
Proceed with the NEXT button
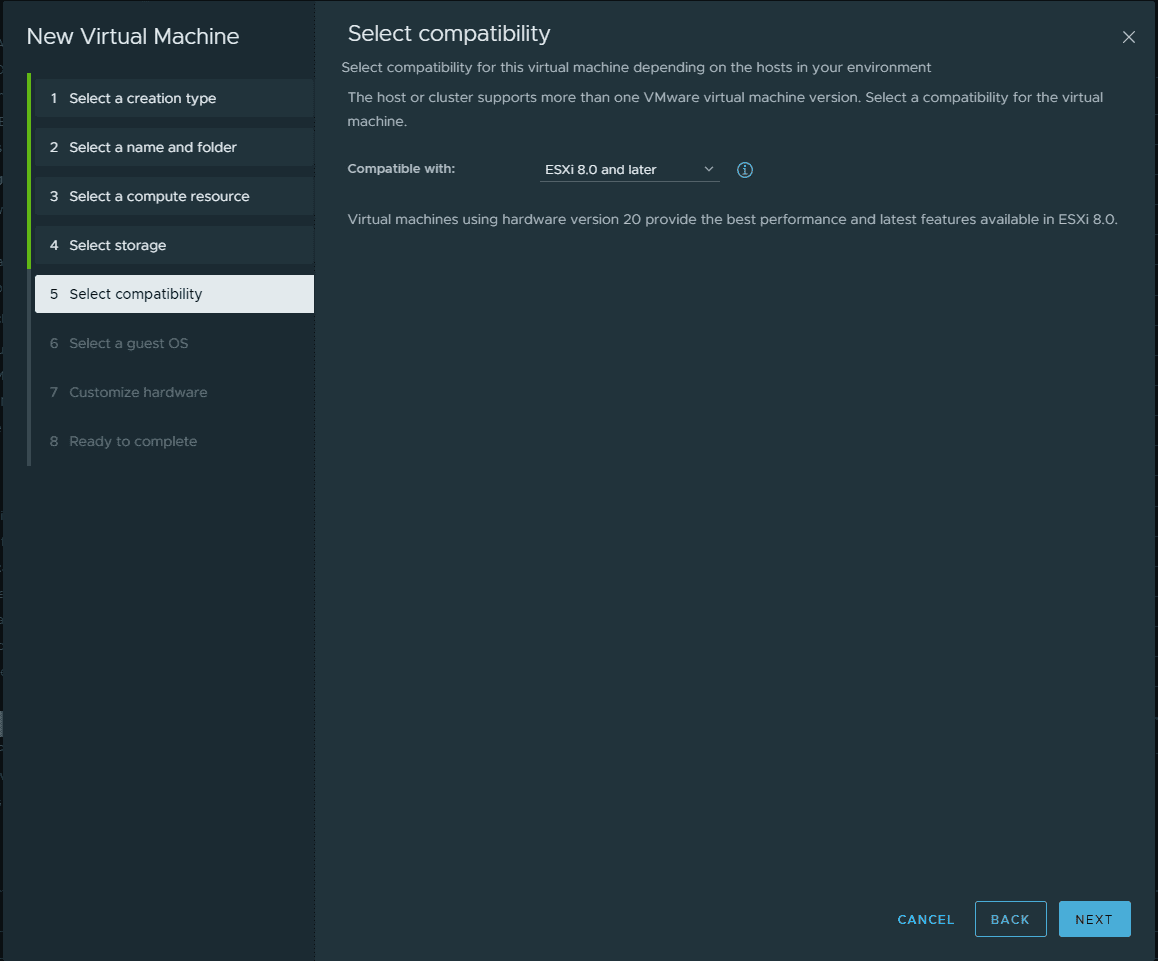[1094, 919]
